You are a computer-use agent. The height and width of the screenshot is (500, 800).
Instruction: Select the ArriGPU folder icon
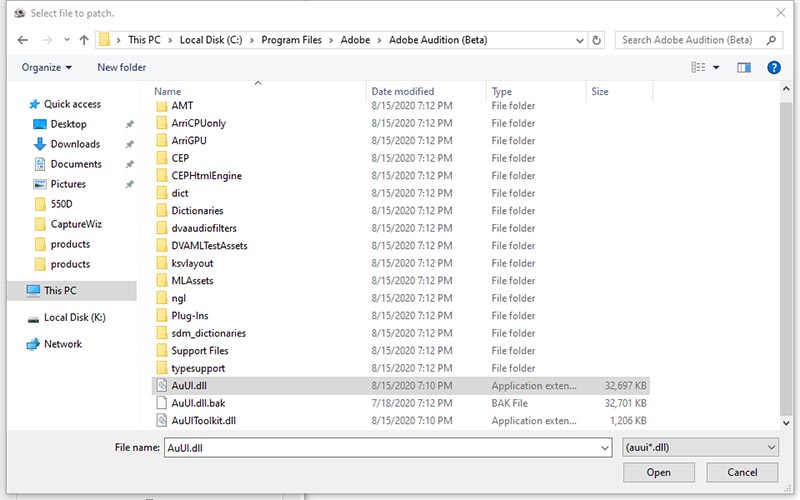pos(162,140)
